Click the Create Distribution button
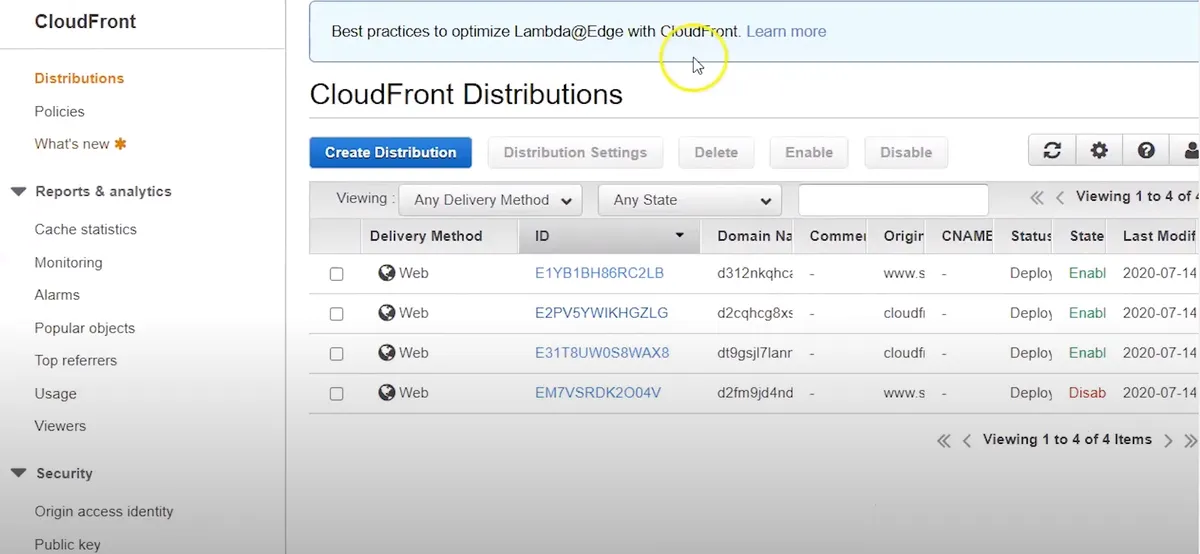1200x554 pixels. pyautogui.click(x=391, y=152)
